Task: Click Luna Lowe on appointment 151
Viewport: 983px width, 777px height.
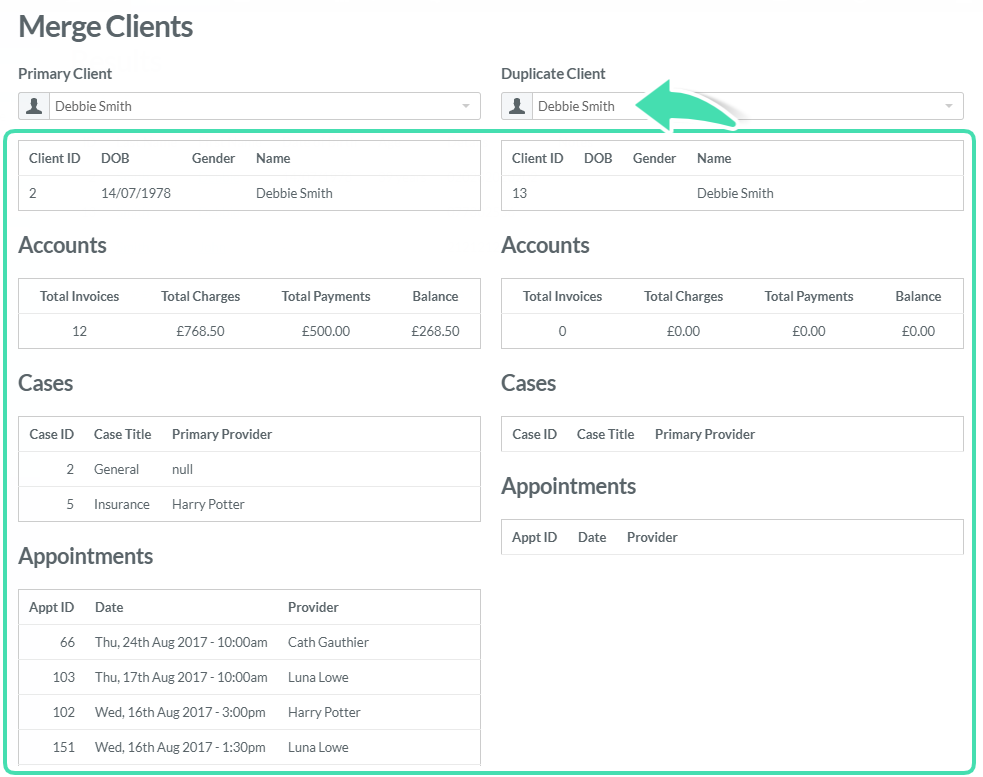Action: [318, 748]
